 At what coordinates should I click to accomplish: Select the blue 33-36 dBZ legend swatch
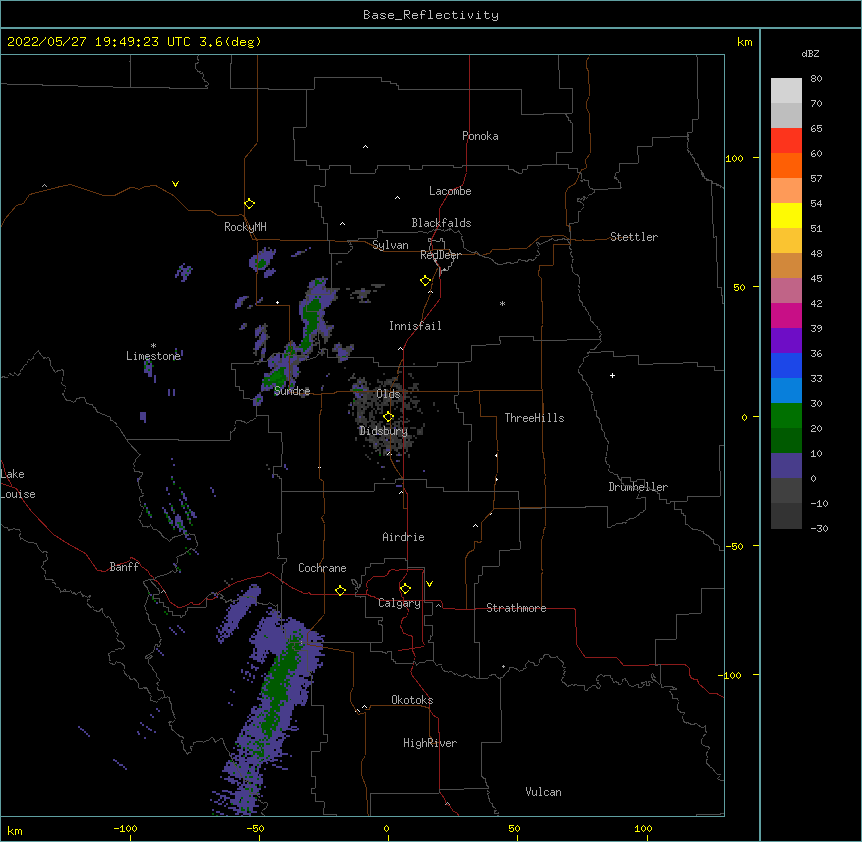(786, 365)
